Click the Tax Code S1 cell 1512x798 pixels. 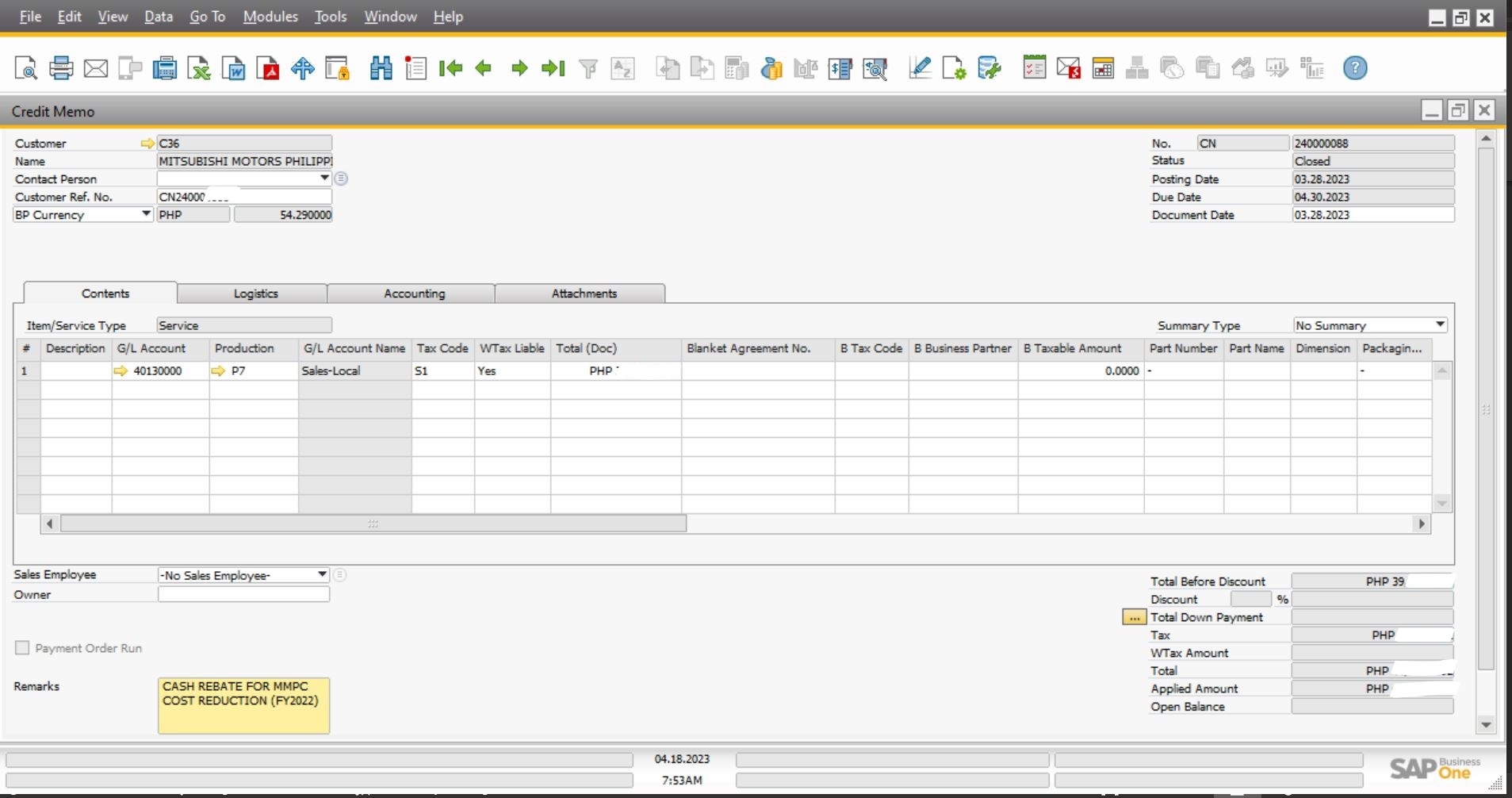click(x=442, y=370)
